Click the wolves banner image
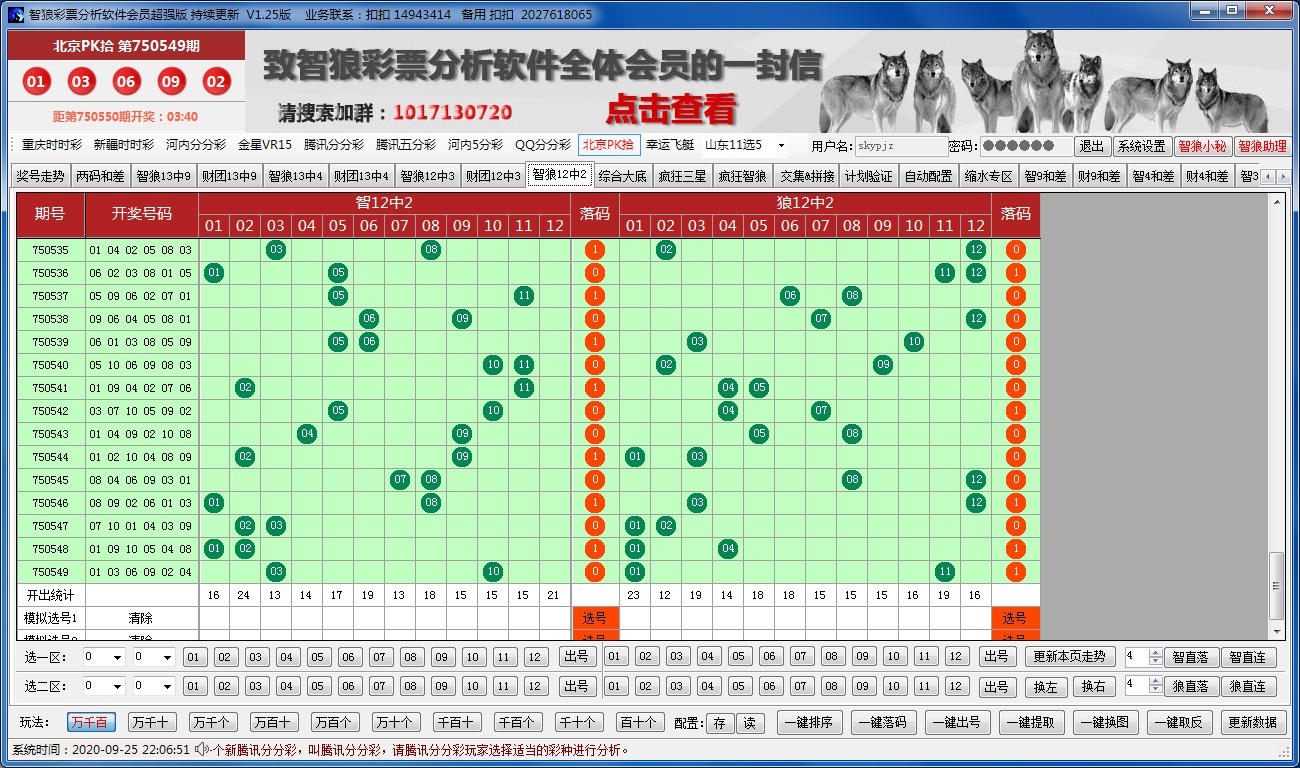The image size is (1300, 768). click(1050, 80)
